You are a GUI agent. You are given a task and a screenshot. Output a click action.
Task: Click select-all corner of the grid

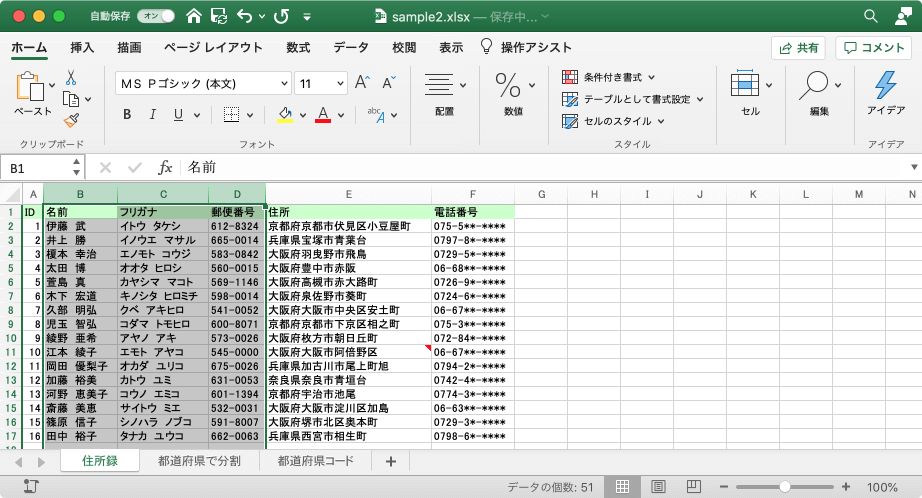11,194
